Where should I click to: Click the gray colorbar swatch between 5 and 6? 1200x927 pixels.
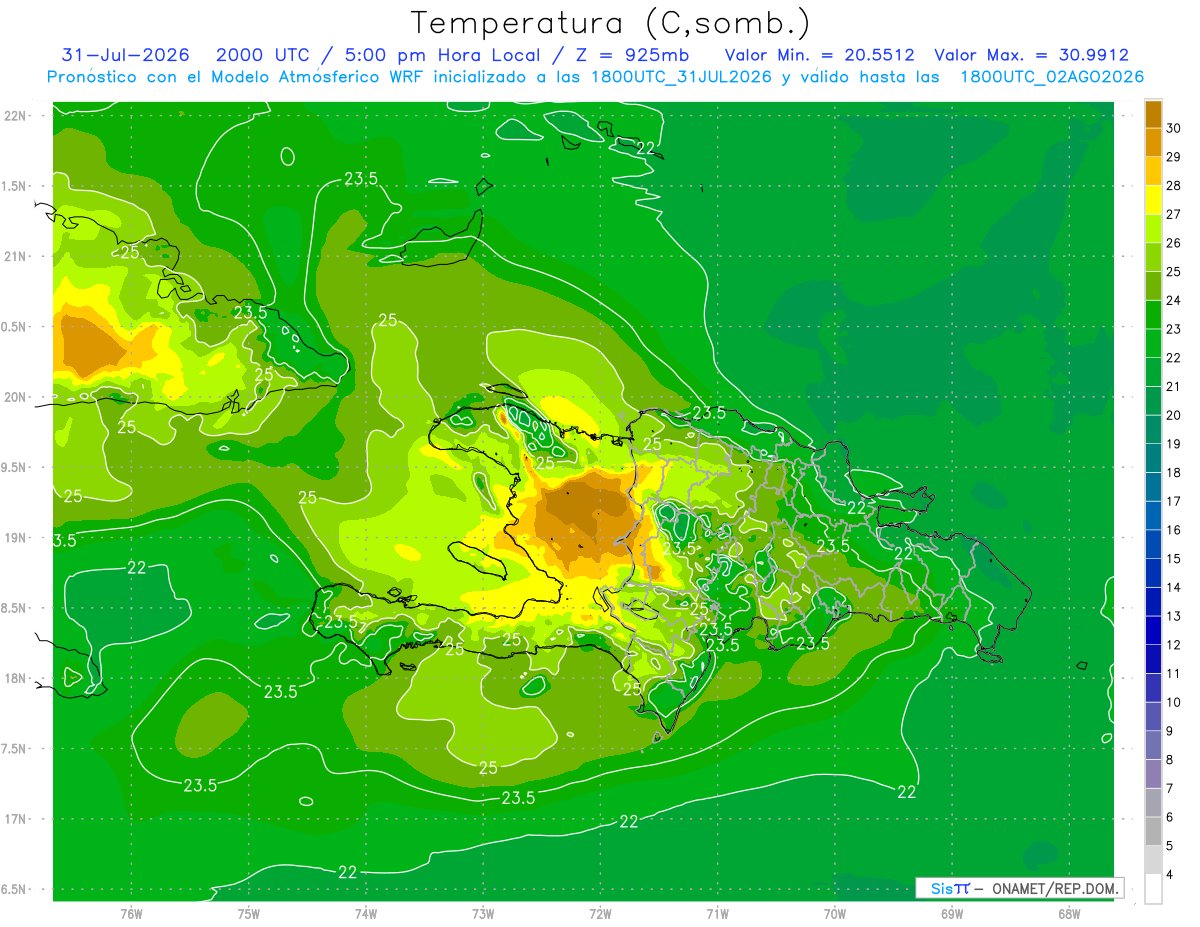coord(1153,832)
